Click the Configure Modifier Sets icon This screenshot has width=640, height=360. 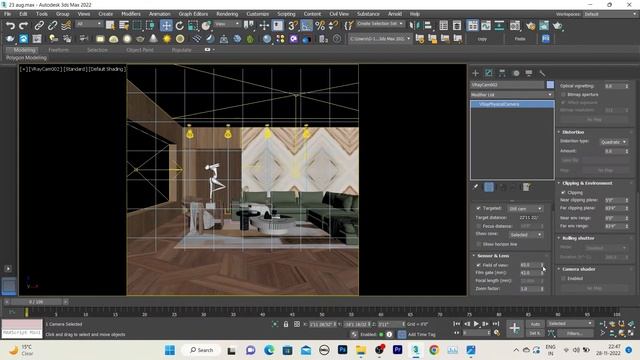pyautogui.click(x=527, y=187)
